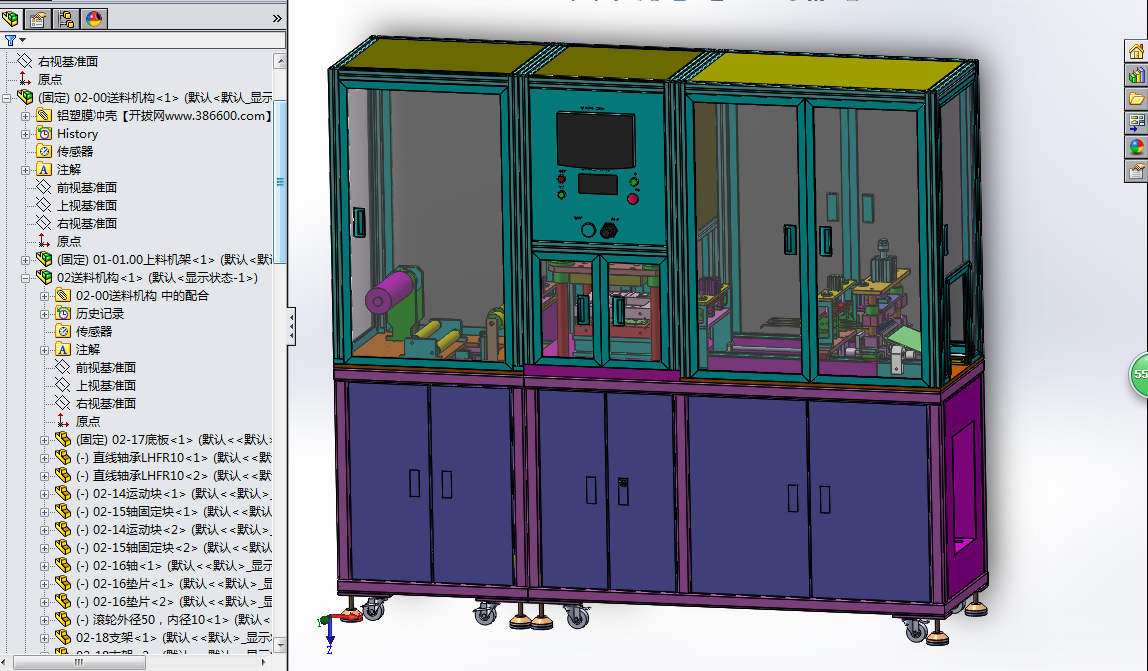Collapse the 02送料机构<1> subassembly
1148x671 pixels.
tap(26, 278)
